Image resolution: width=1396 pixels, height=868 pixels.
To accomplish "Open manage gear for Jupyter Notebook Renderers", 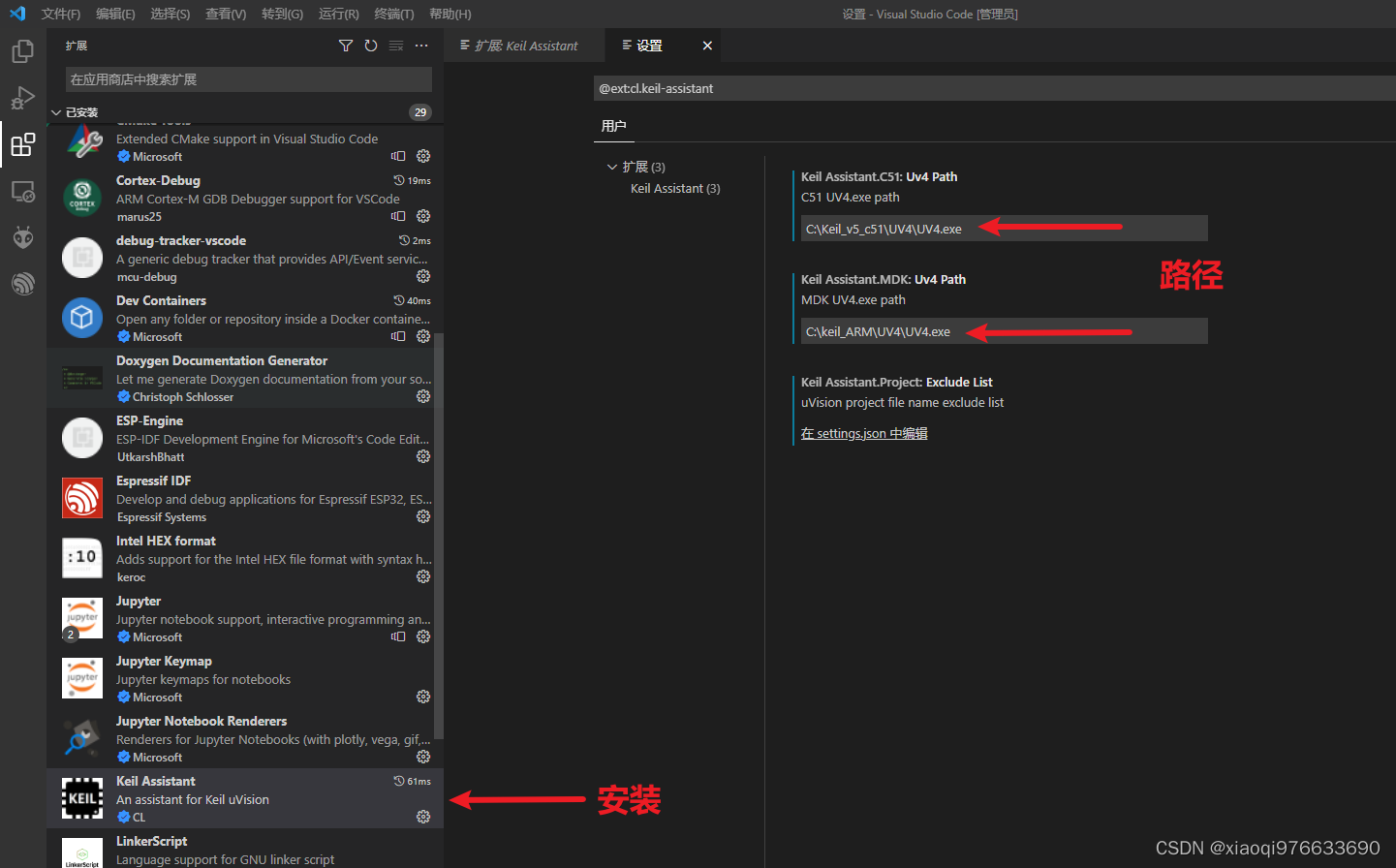I will pos(423,757).
